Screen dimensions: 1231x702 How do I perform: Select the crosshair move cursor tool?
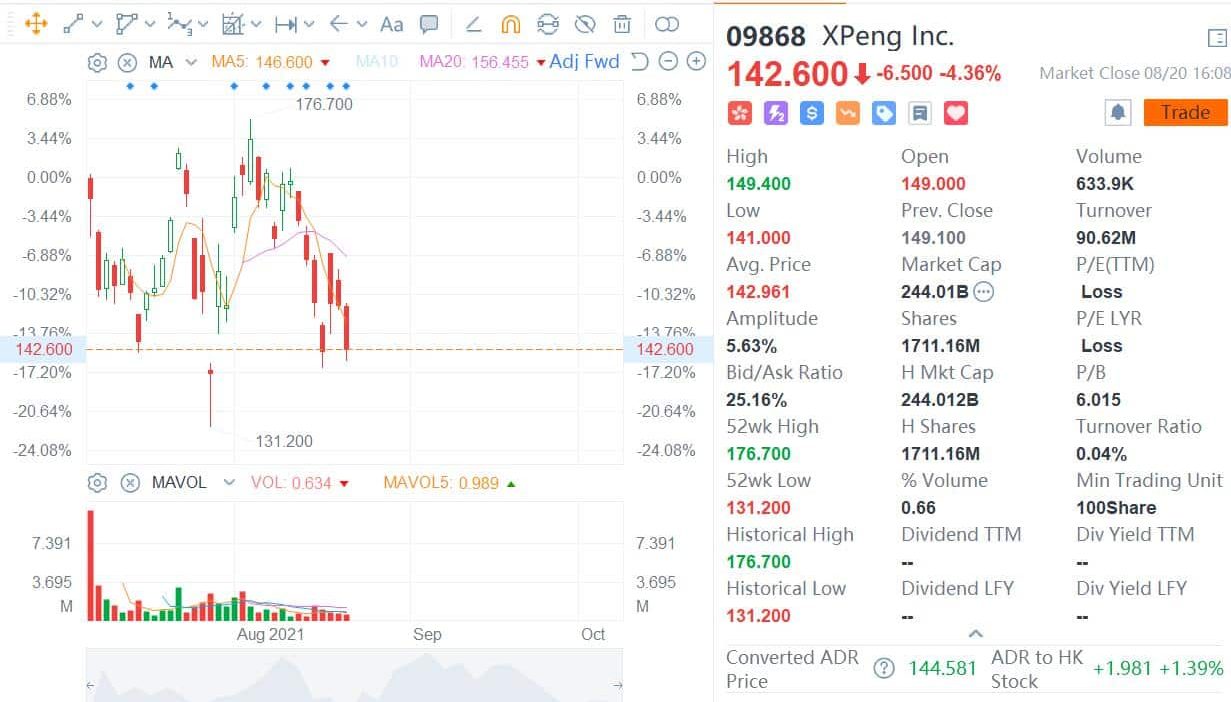35,24
